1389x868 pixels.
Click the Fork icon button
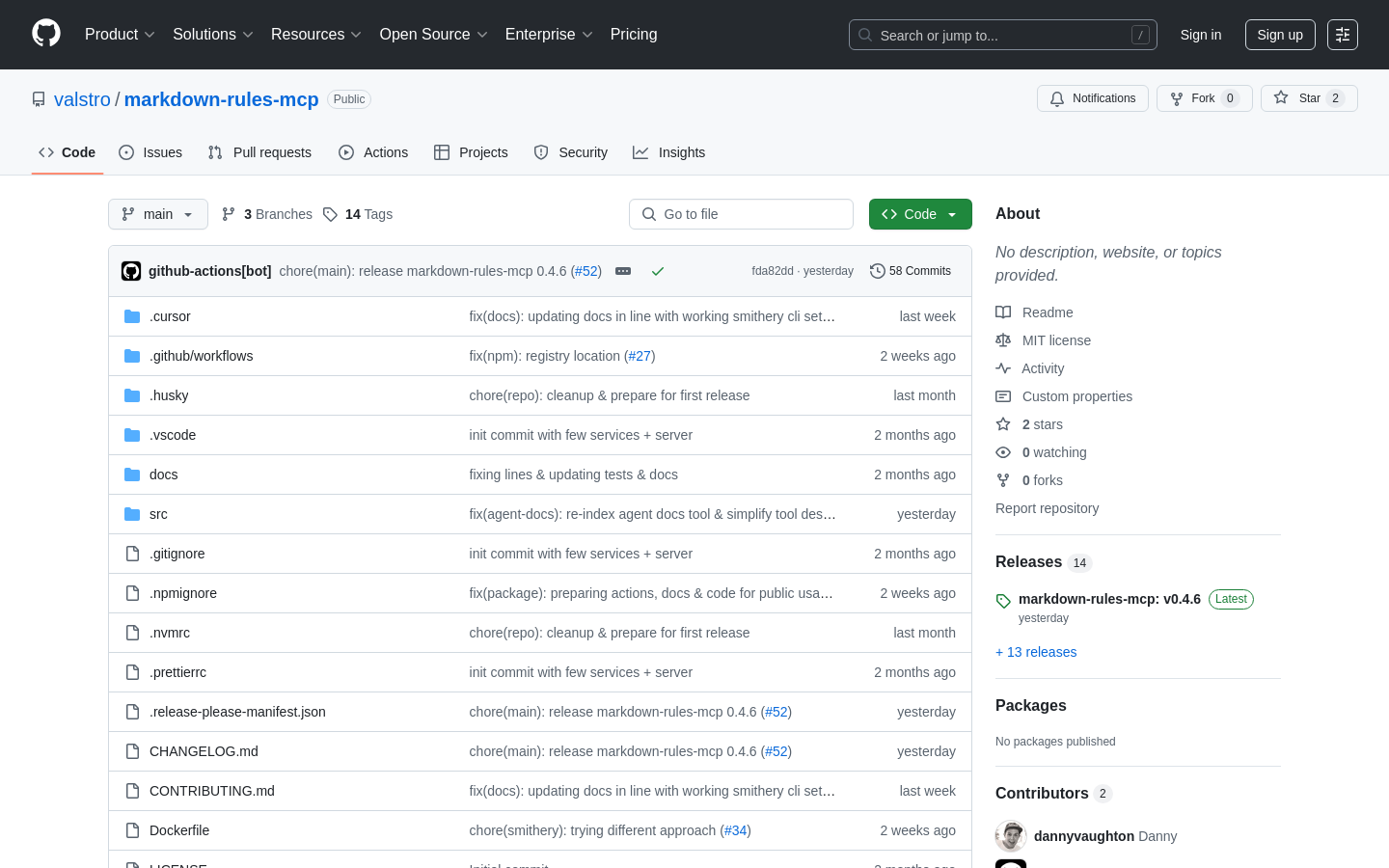[1177, 98]
